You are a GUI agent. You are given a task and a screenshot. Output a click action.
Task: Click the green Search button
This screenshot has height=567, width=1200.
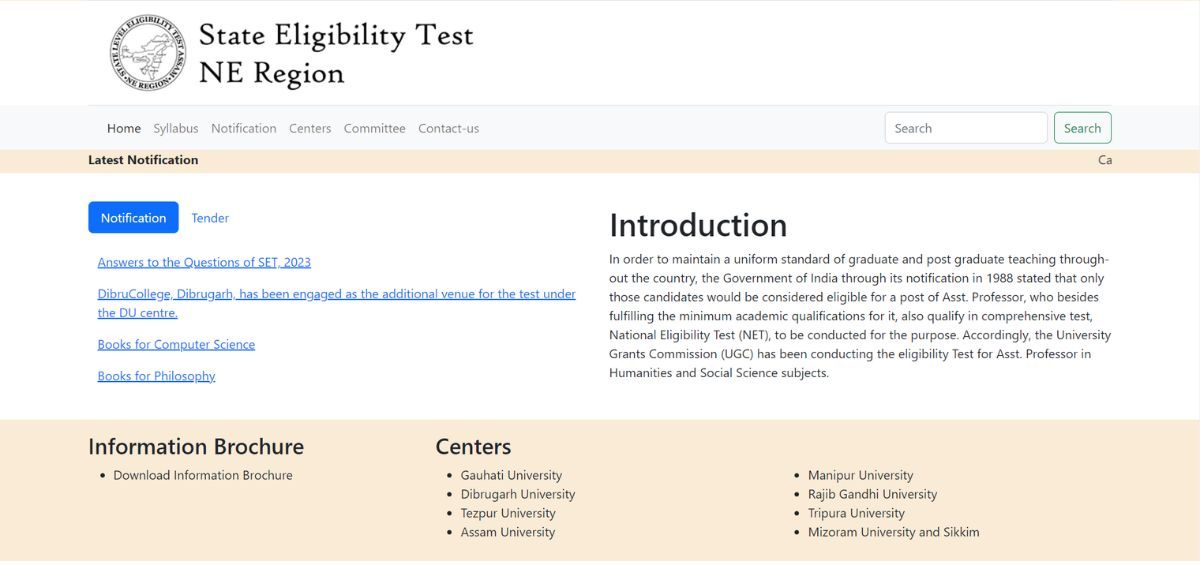(x=1082, y=128)
